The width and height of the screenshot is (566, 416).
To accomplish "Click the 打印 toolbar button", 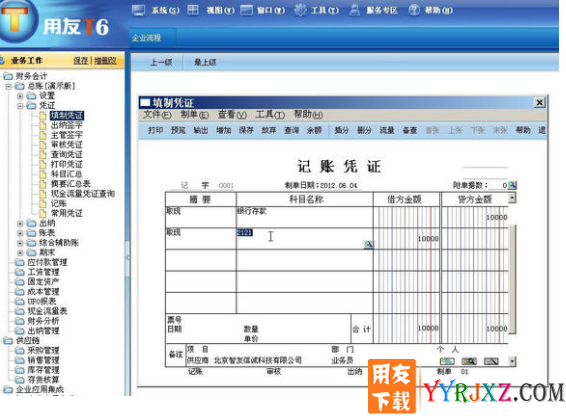I will pos(156,130).
